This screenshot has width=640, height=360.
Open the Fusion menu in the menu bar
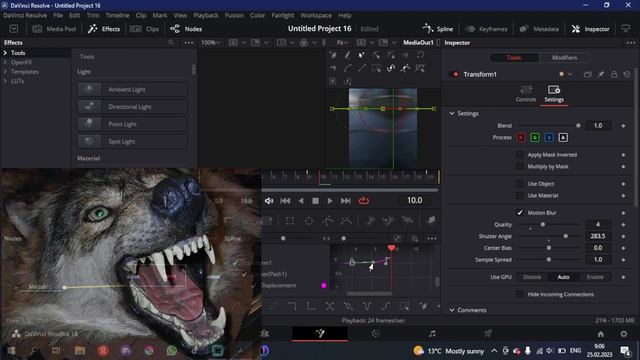234,15
